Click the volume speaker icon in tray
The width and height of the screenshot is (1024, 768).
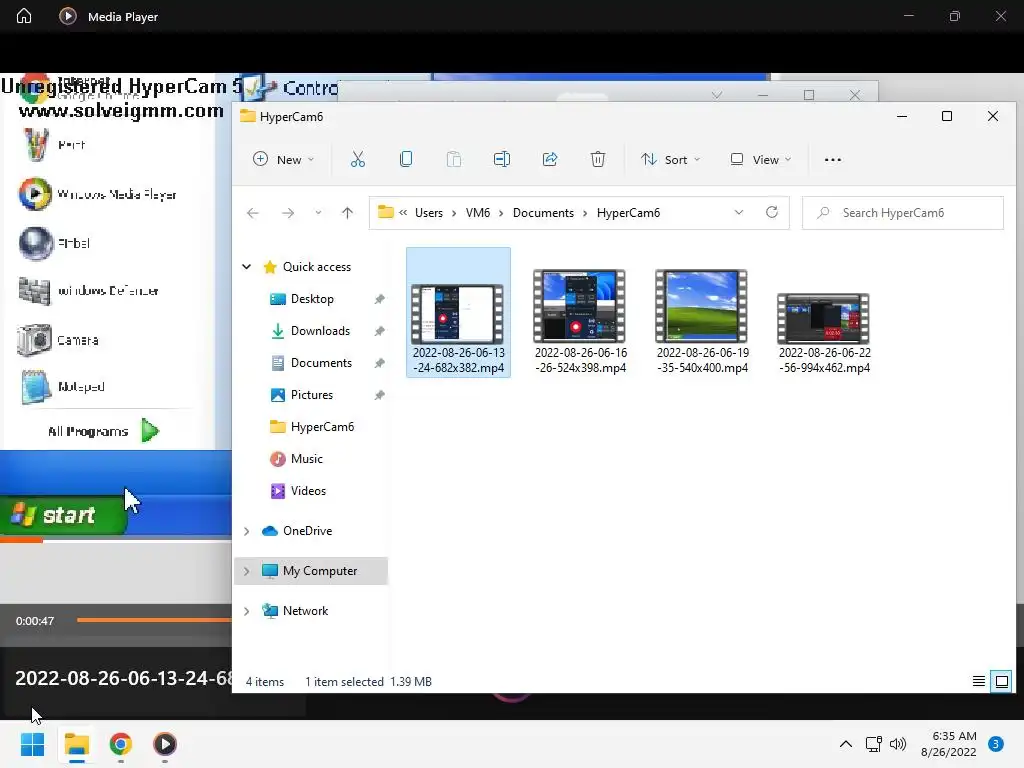click(899, 744)
